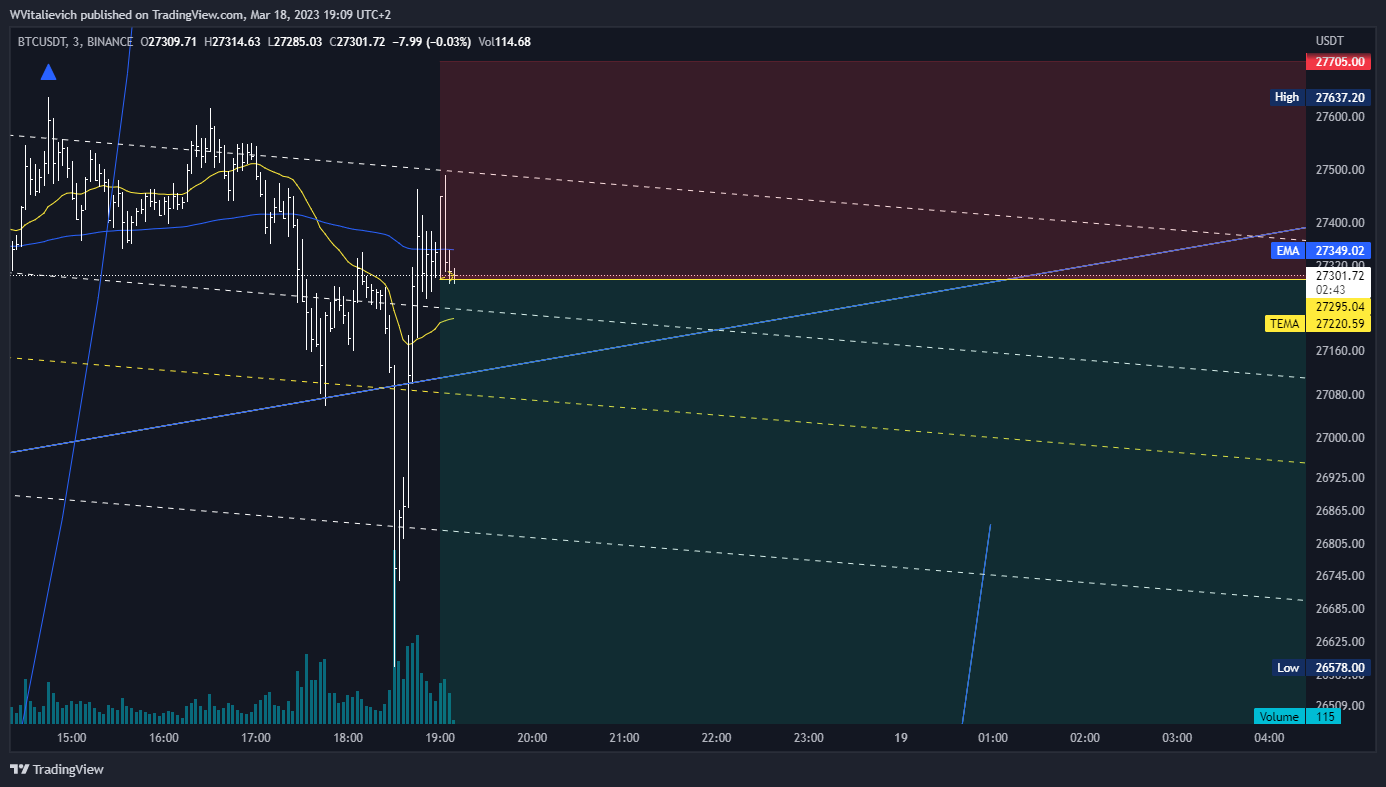This screenshot has width=1386, height=787.
Task: Click the 27160.00 price scale label
Action: tap(1340, 351)
